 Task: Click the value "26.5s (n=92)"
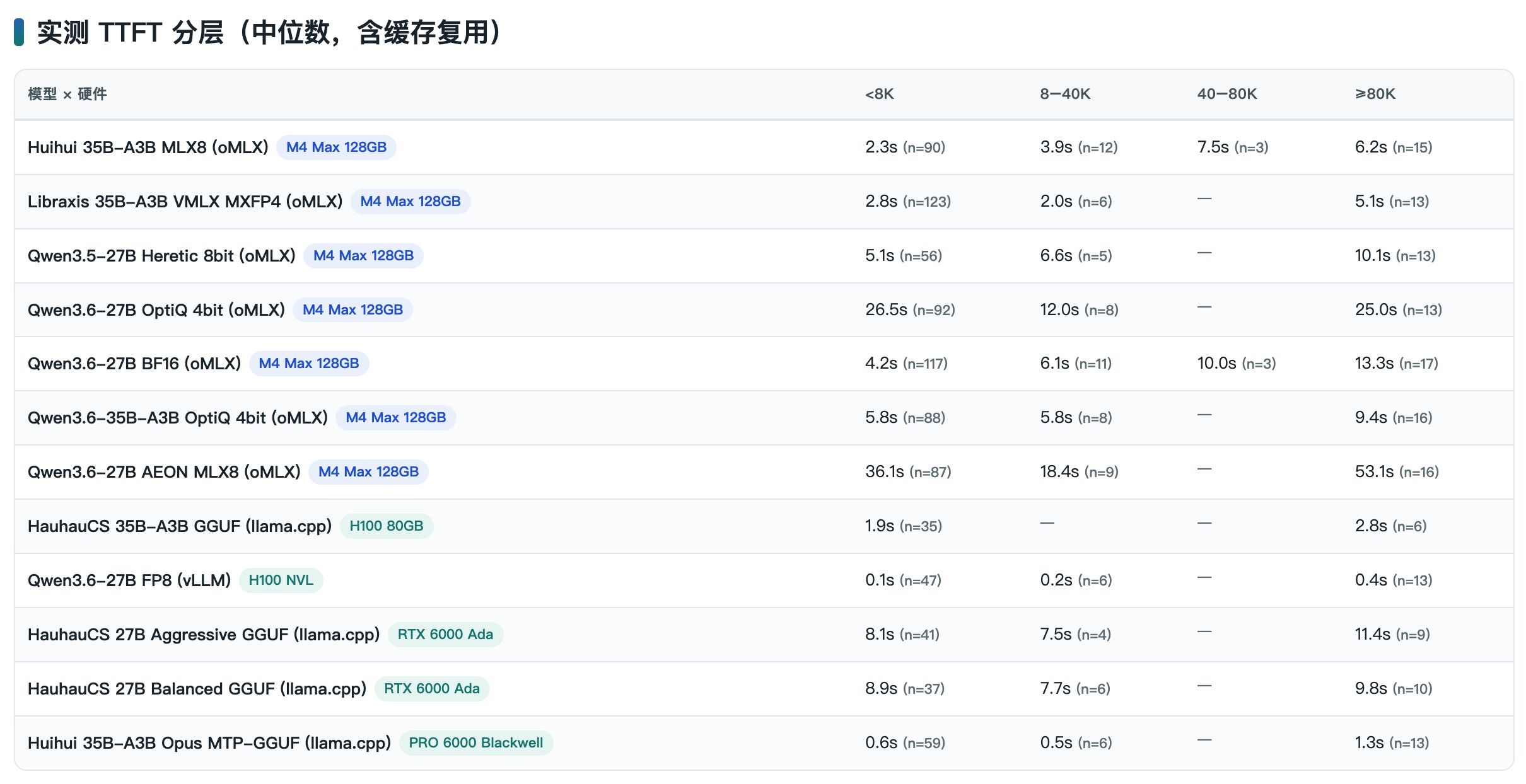click(x=910, y=310)
